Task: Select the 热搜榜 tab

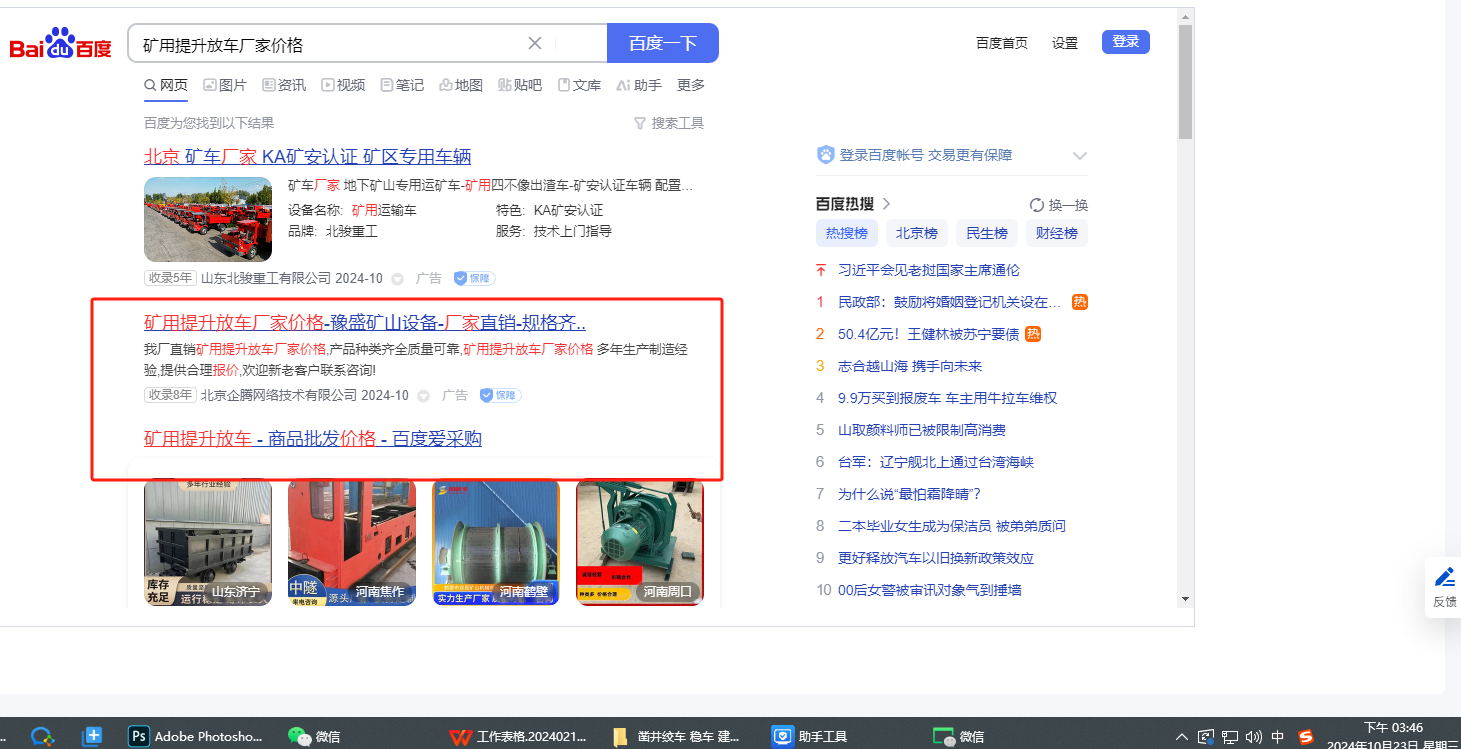Action: 847,233
